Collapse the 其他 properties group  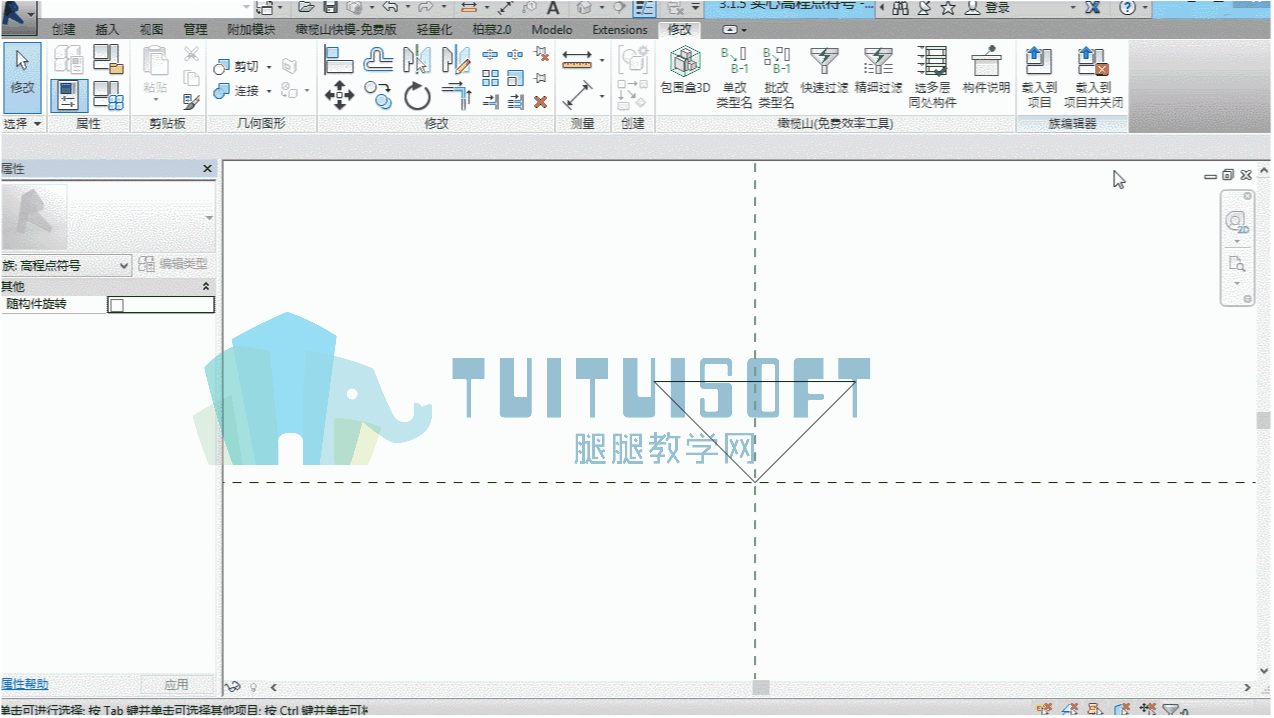click(206, 287)
